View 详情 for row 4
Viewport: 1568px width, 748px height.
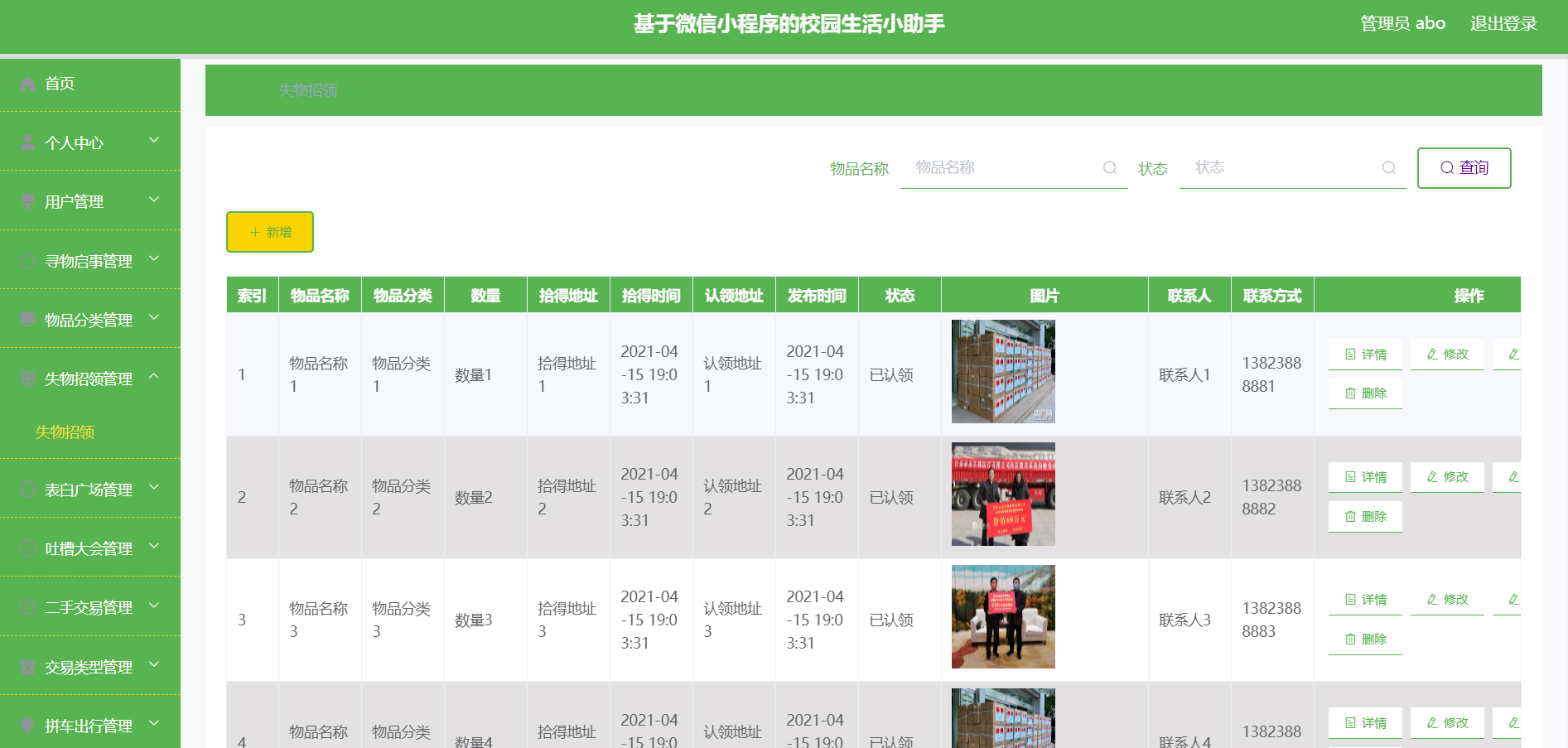pos(1365,723)
